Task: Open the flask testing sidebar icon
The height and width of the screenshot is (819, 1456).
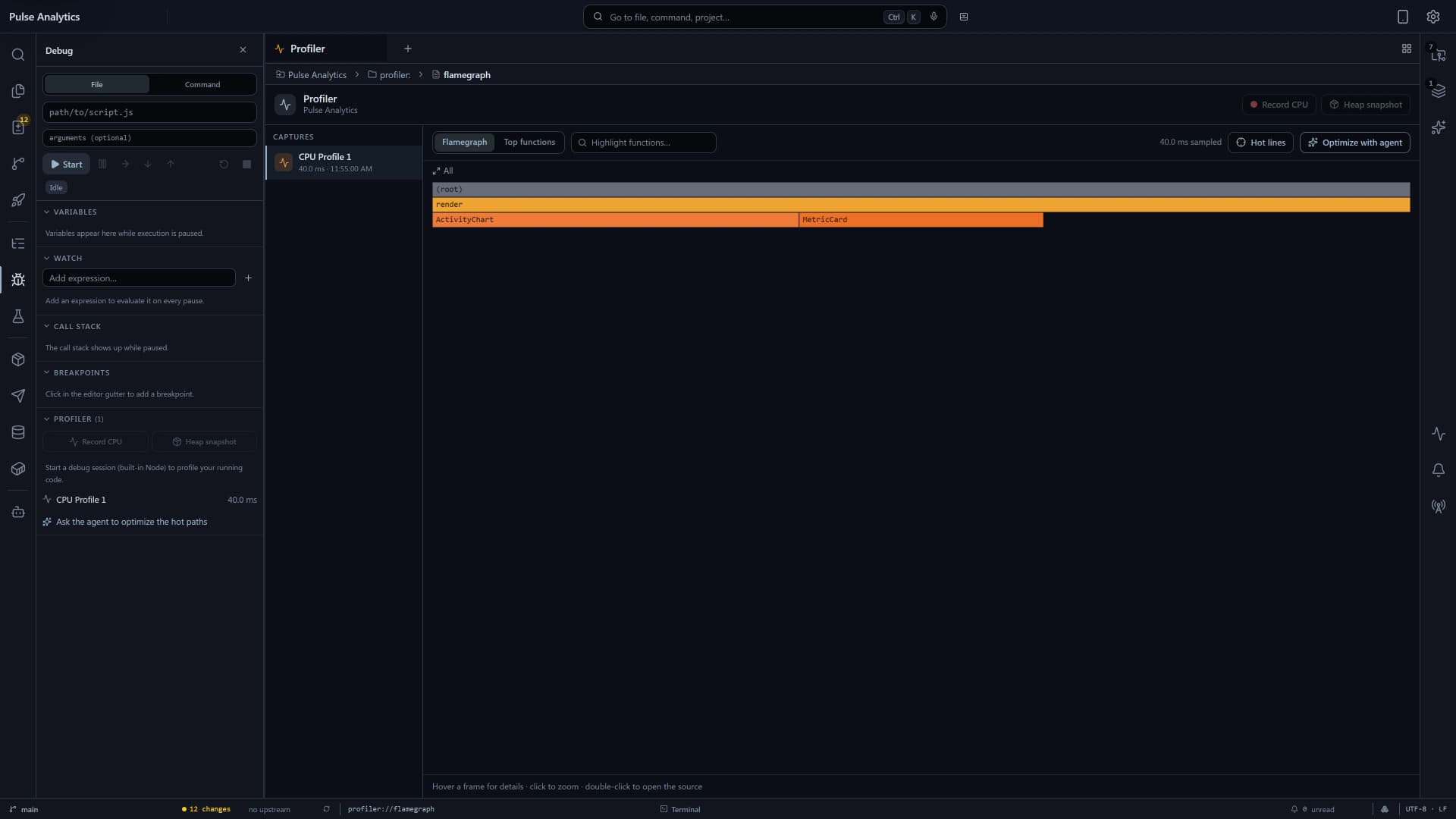Action: [18, 316]
